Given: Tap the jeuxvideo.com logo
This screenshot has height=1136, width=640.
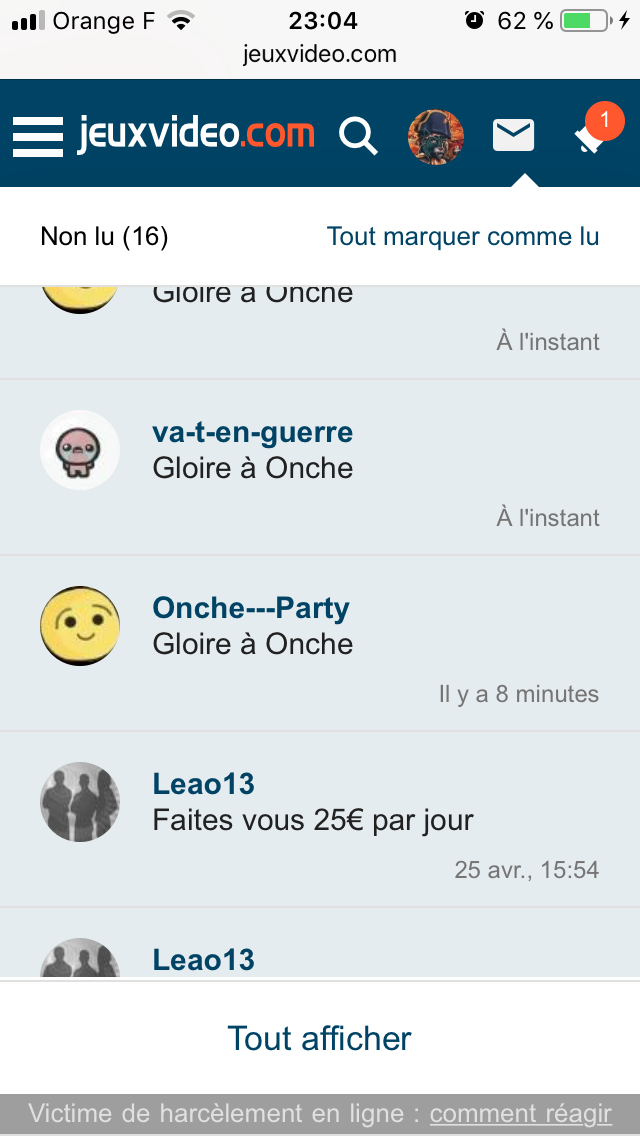Looking at the screenshot, I should [x=196, y=134].
